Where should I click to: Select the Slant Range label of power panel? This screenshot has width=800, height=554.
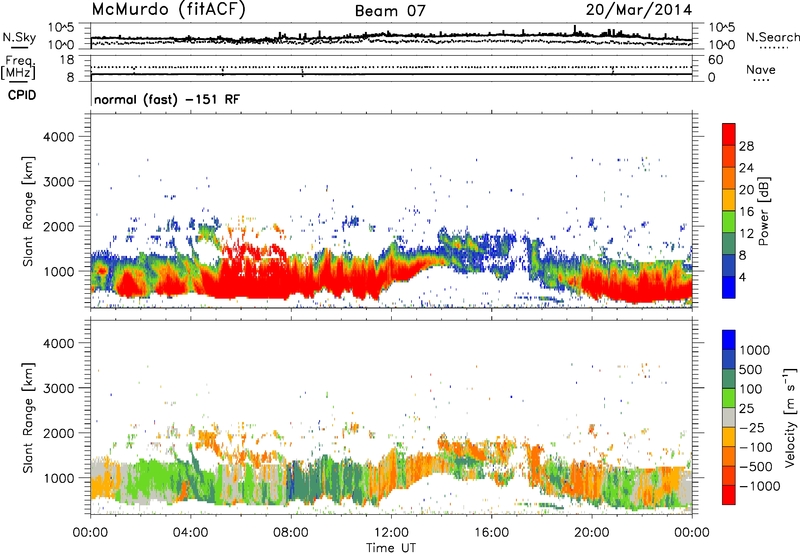(x=28, y=211)
